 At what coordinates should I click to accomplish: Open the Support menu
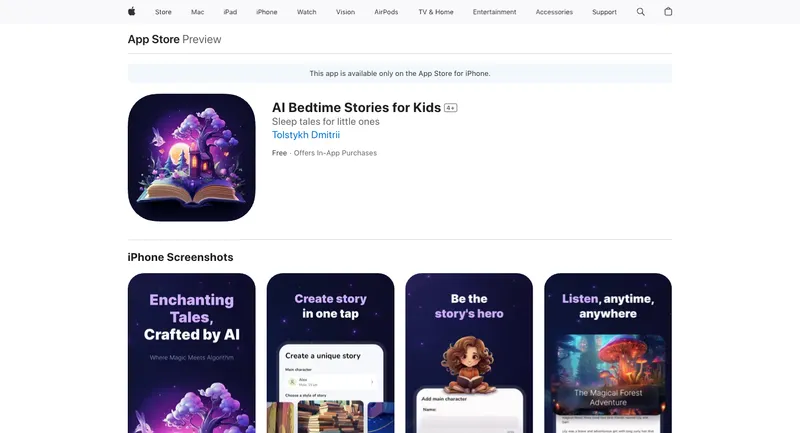(x=605, y=12)
